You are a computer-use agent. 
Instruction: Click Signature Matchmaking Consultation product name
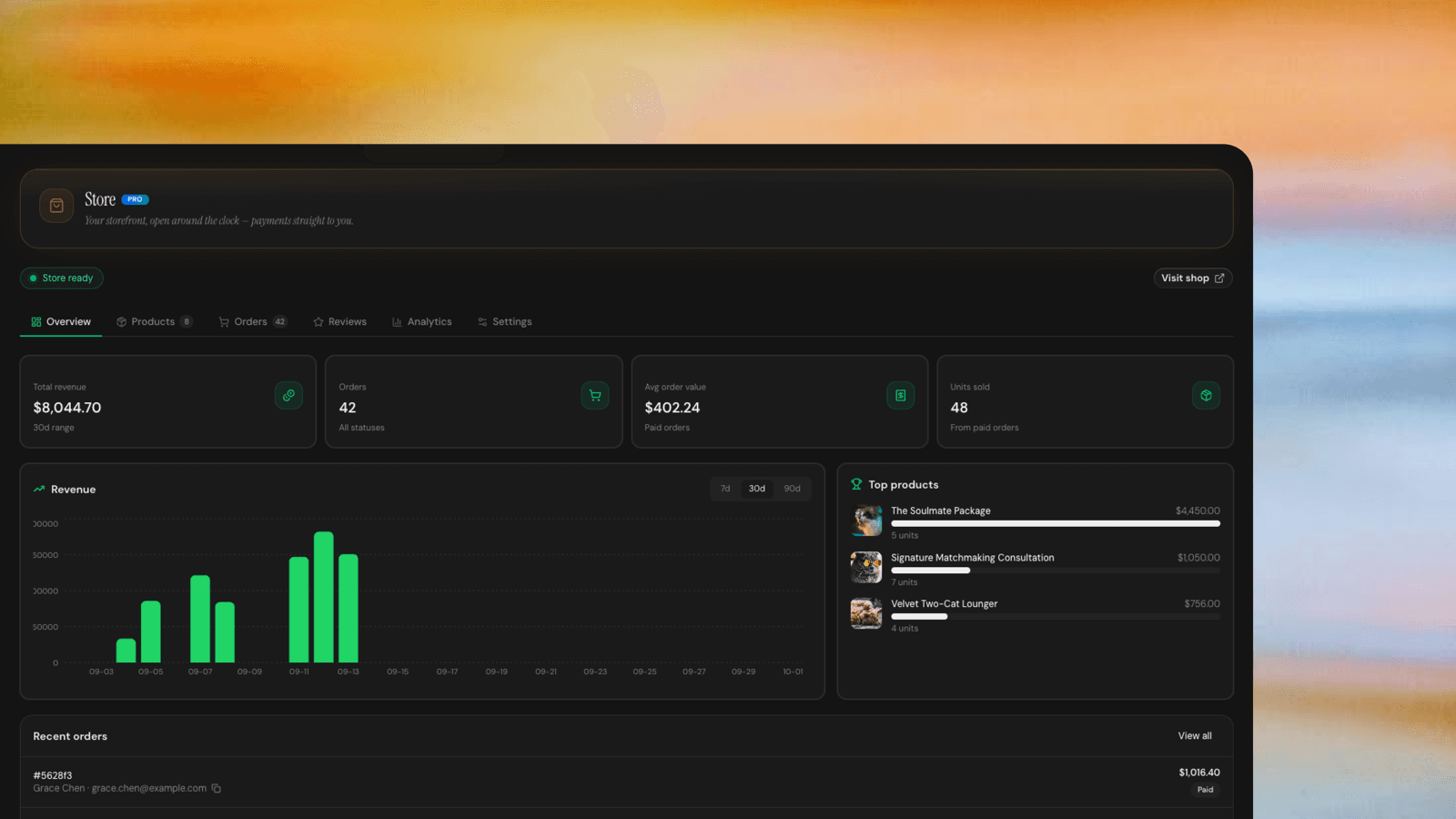973,558
